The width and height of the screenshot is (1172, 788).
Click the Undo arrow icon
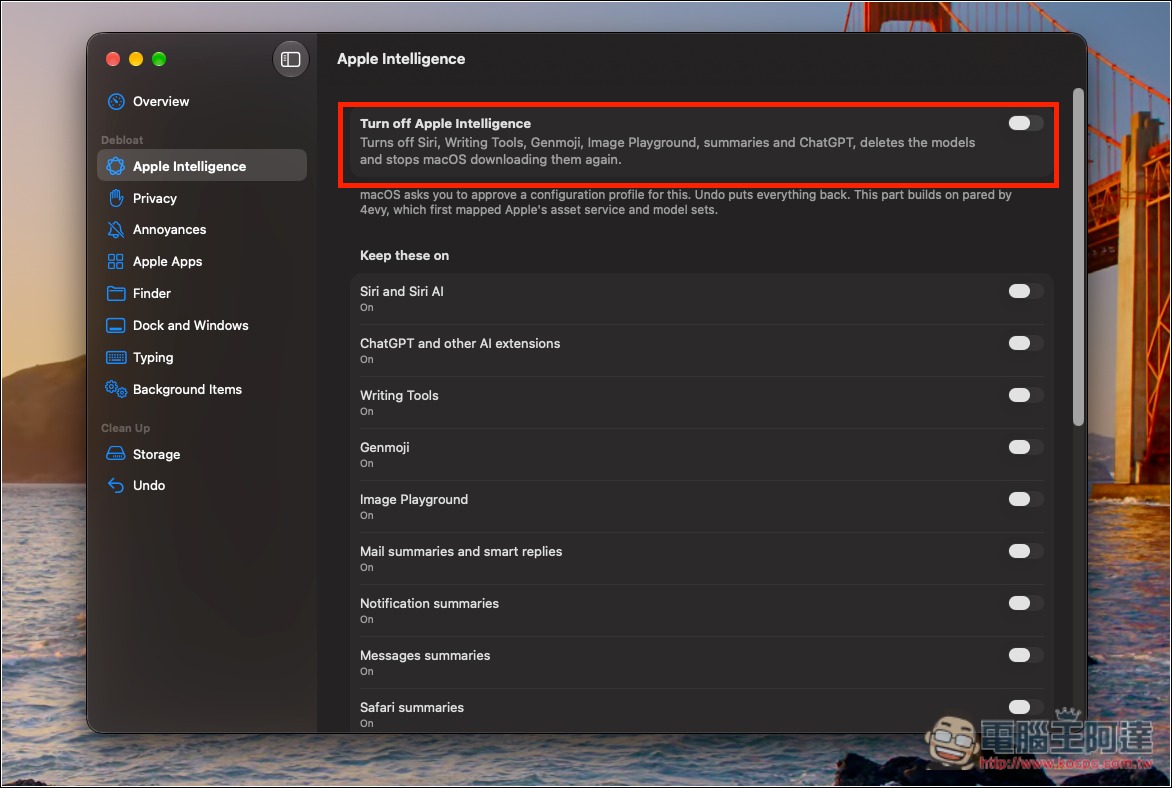(x=116, y=485)
